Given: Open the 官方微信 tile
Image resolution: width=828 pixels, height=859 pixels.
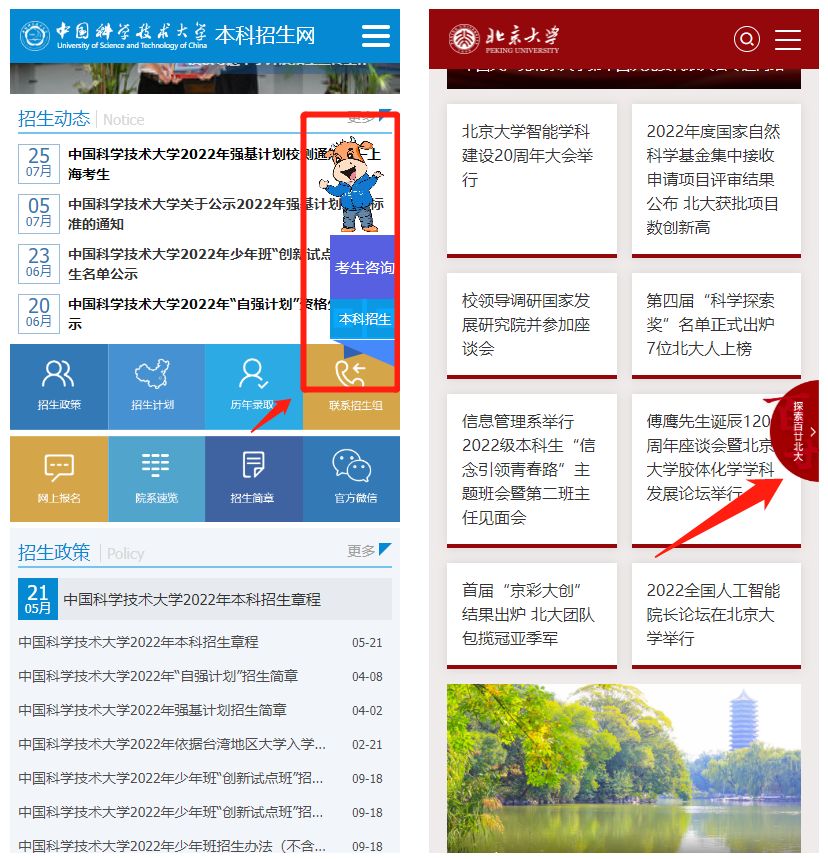Looking at the screenshot, I should [351, 479].
